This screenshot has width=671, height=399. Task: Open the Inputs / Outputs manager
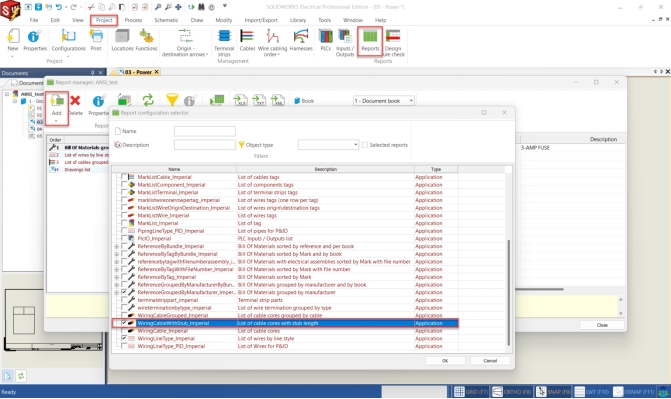(x=344, y=42)
